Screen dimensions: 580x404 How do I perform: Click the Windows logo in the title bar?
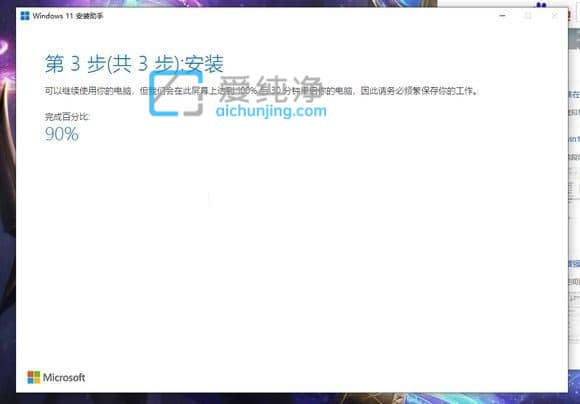coord(25,16)
